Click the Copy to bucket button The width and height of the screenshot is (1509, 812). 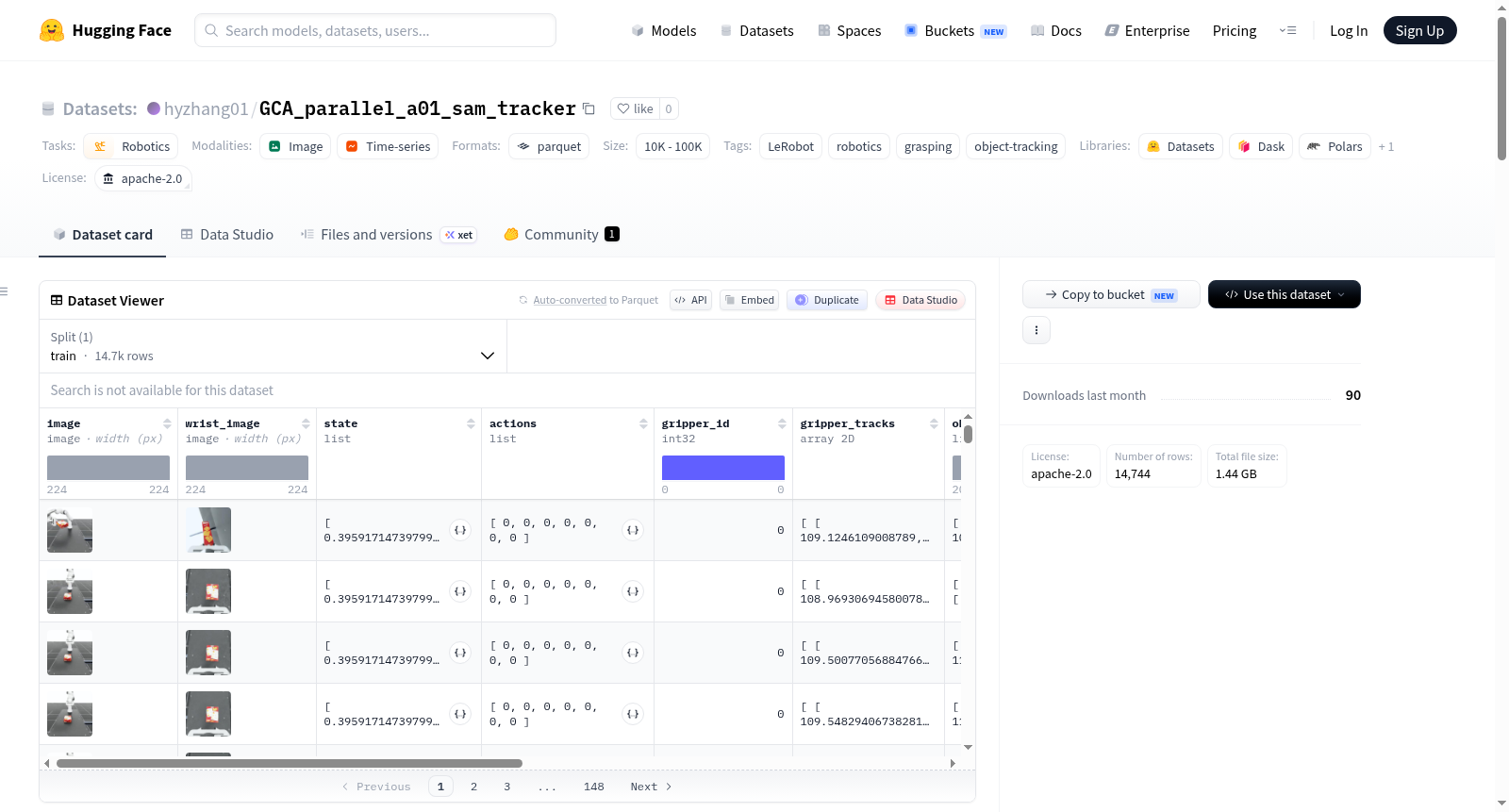pos(1111,294)
